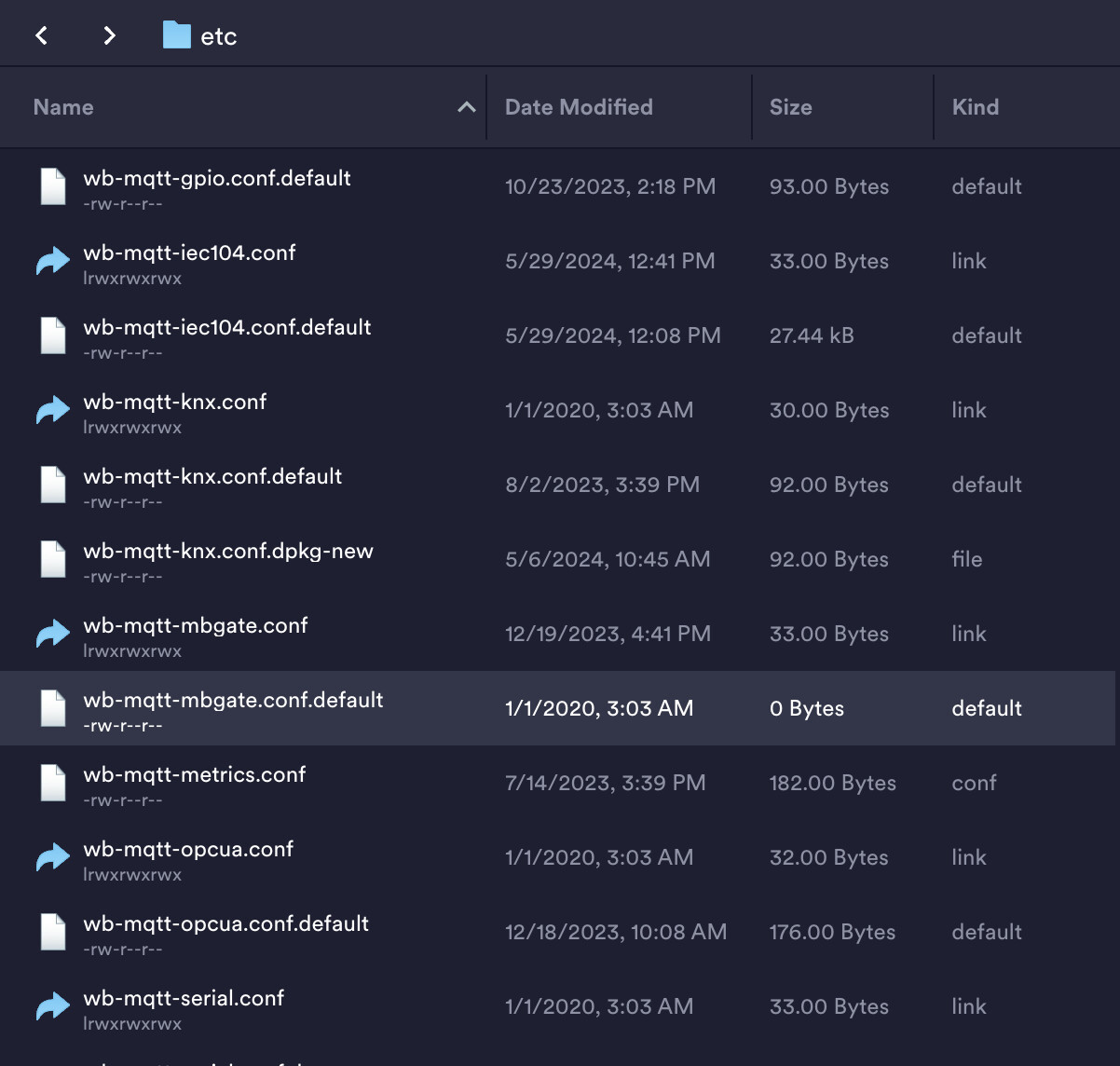Click date 5/29/2024, 12:41 PM
The image size is (1120, 1066).
click(x=610, y=261)
